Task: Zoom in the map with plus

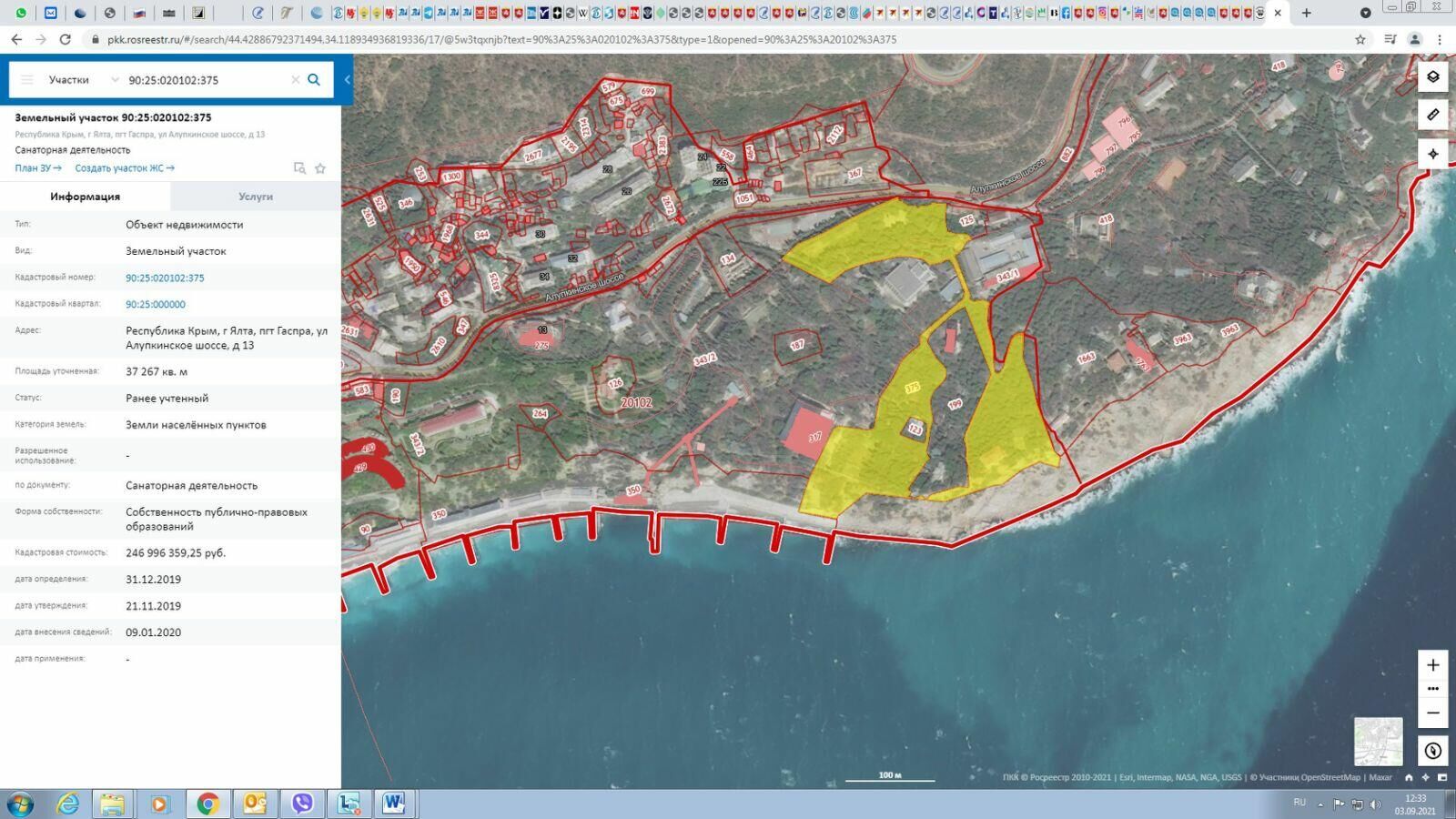Action: tap(1432, 664)
